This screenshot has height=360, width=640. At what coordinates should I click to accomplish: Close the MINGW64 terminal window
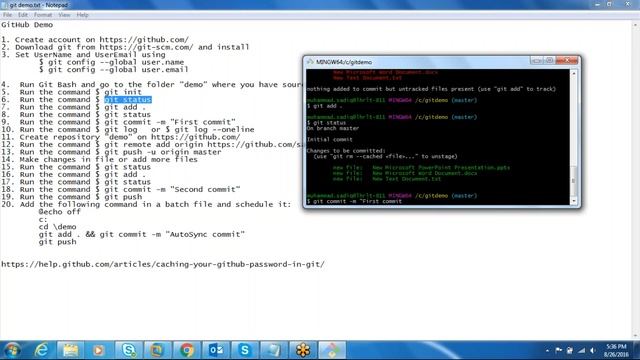click(x=567, y=60)
